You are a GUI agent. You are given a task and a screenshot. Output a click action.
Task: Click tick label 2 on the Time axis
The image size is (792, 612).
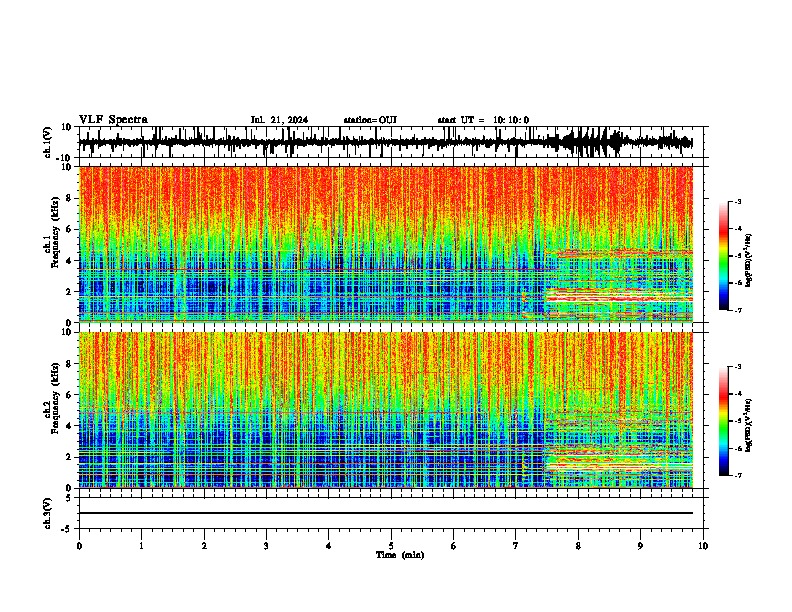pyautogui.click(x=204, y=546)
